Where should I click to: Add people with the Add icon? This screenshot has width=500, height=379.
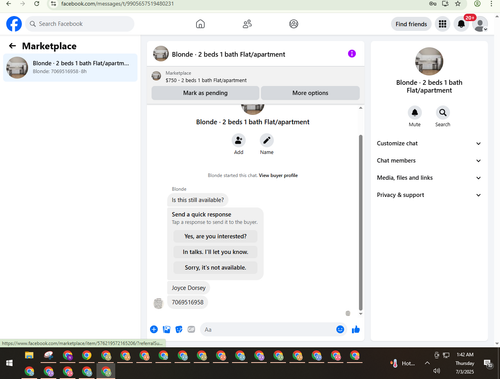tap(239, 140)
